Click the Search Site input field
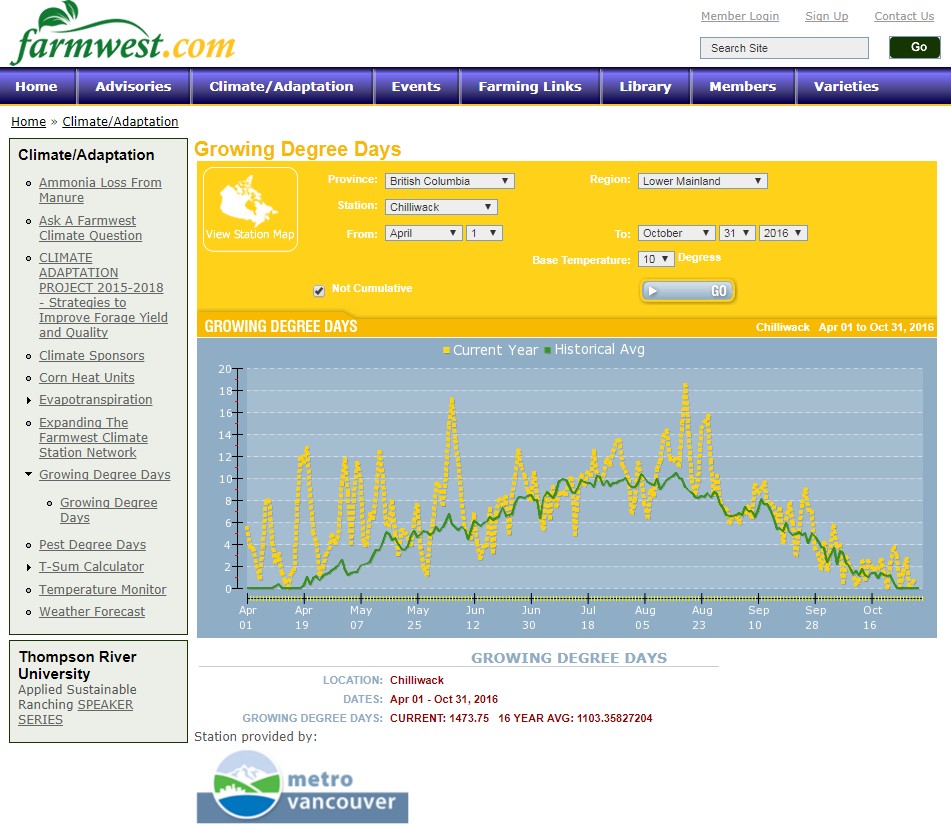This screenshot has height=830, width=951. tap(783, 48)
